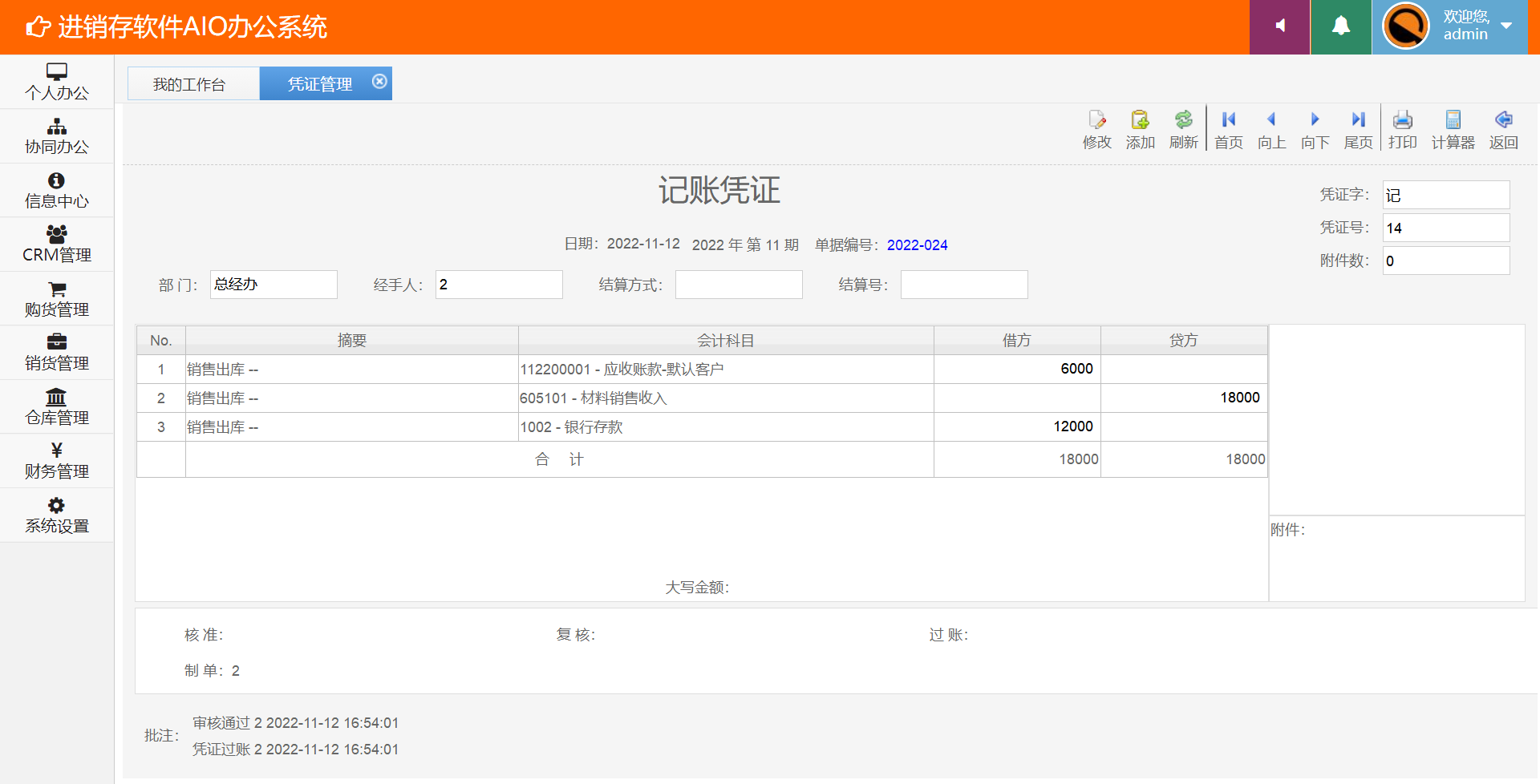The image size is (1540, 784).
Task: Click the 日期 2022-11-12 text
Action: (622, 244)
